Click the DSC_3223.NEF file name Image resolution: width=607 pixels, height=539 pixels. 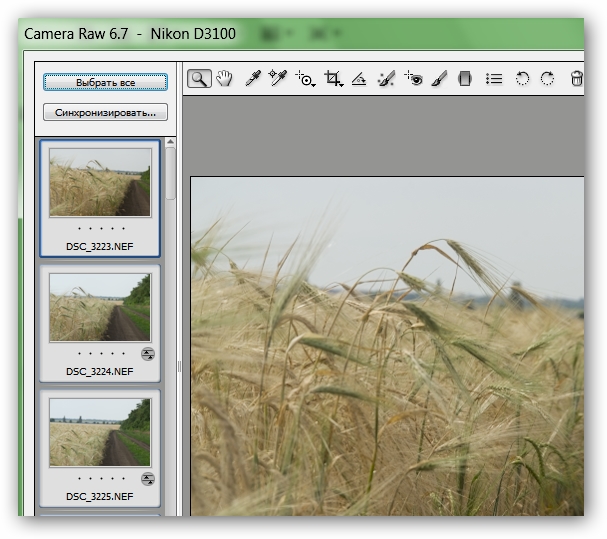[x=100, y=247]
